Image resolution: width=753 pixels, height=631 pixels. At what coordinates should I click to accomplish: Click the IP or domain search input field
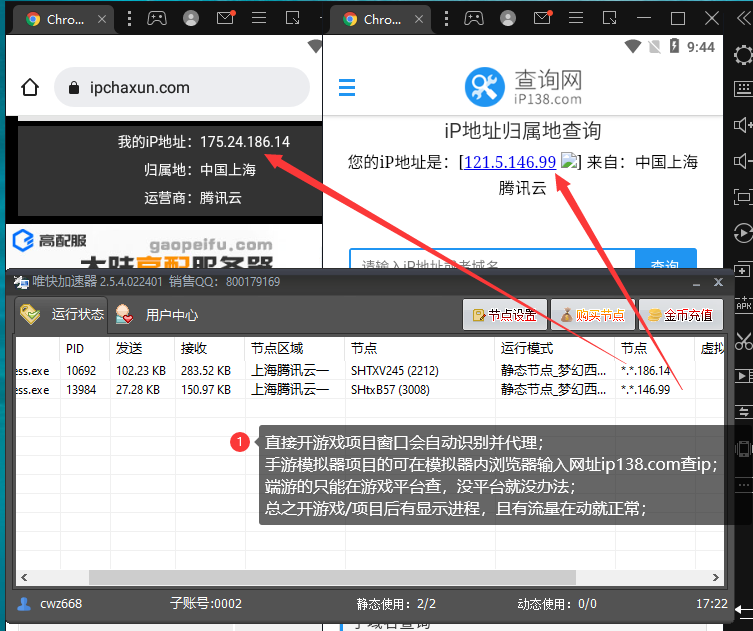(x=492, y=259)
